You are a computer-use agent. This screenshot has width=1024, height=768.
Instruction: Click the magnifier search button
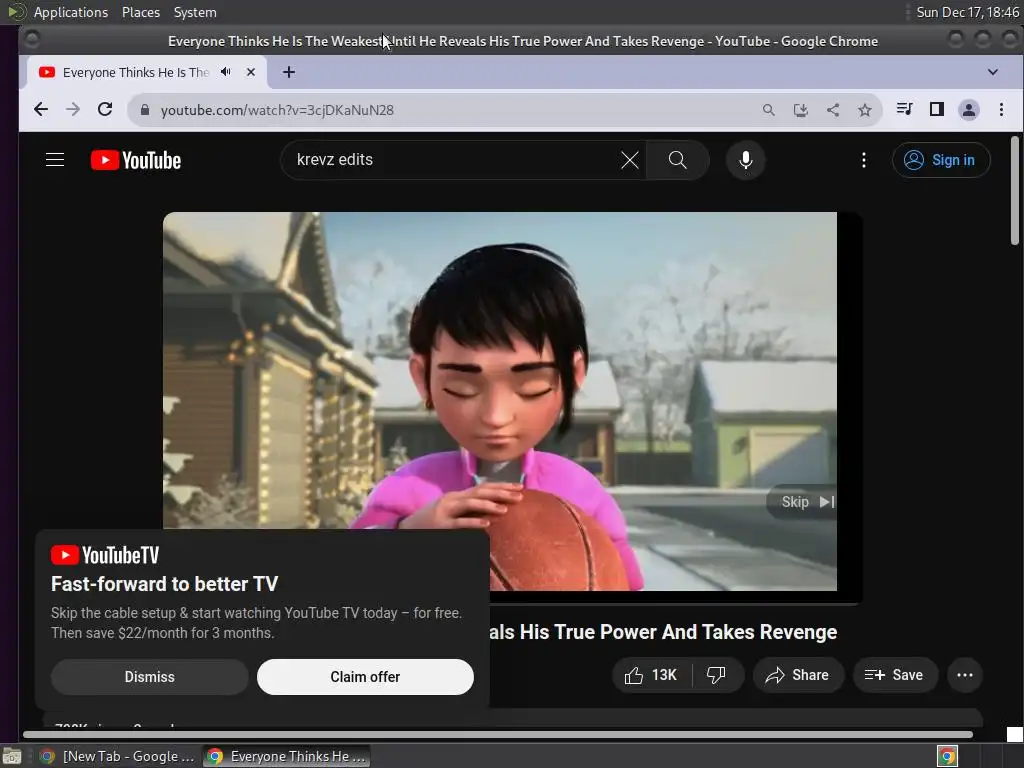[x=677, y=160]
